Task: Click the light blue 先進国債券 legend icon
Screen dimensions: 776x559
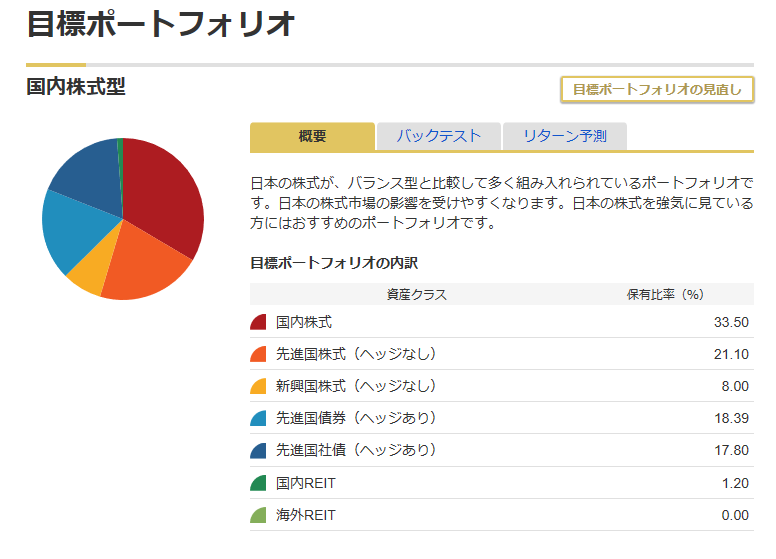Action: (258, 418)
